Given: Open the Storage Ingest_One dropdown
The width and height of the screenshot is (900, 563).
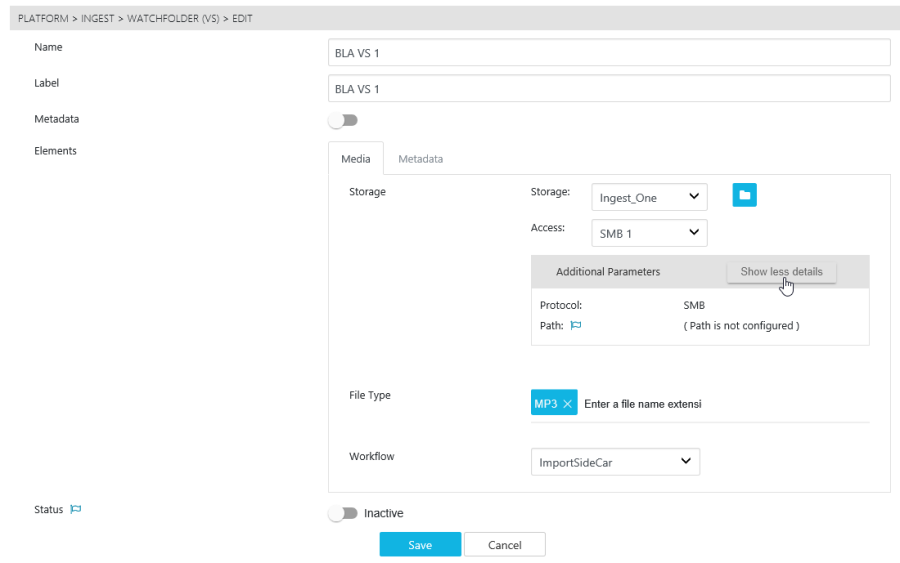Looking at the screenshot, I should pyautogui.click(x=649, y=197).
